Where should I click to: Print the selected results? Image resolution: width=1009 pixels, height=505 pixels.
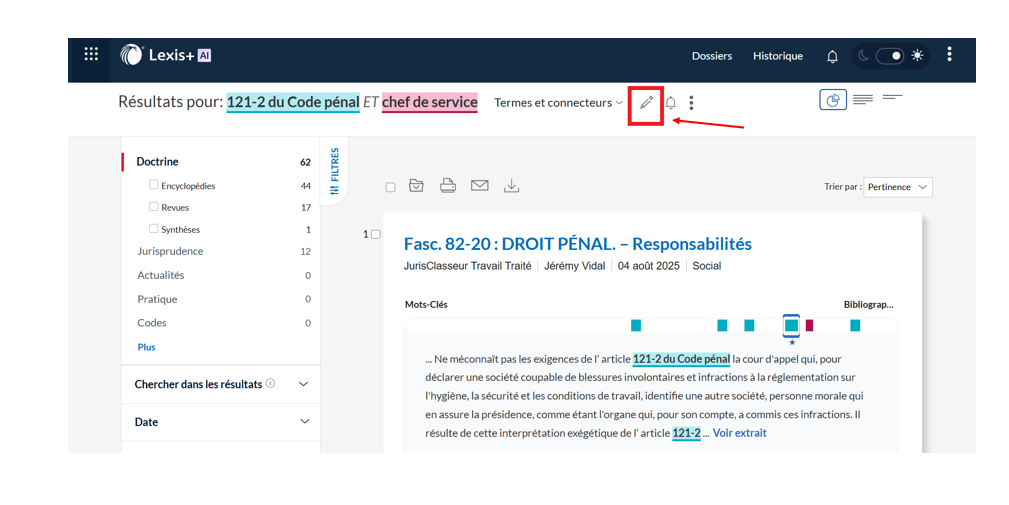pos(448,186)
